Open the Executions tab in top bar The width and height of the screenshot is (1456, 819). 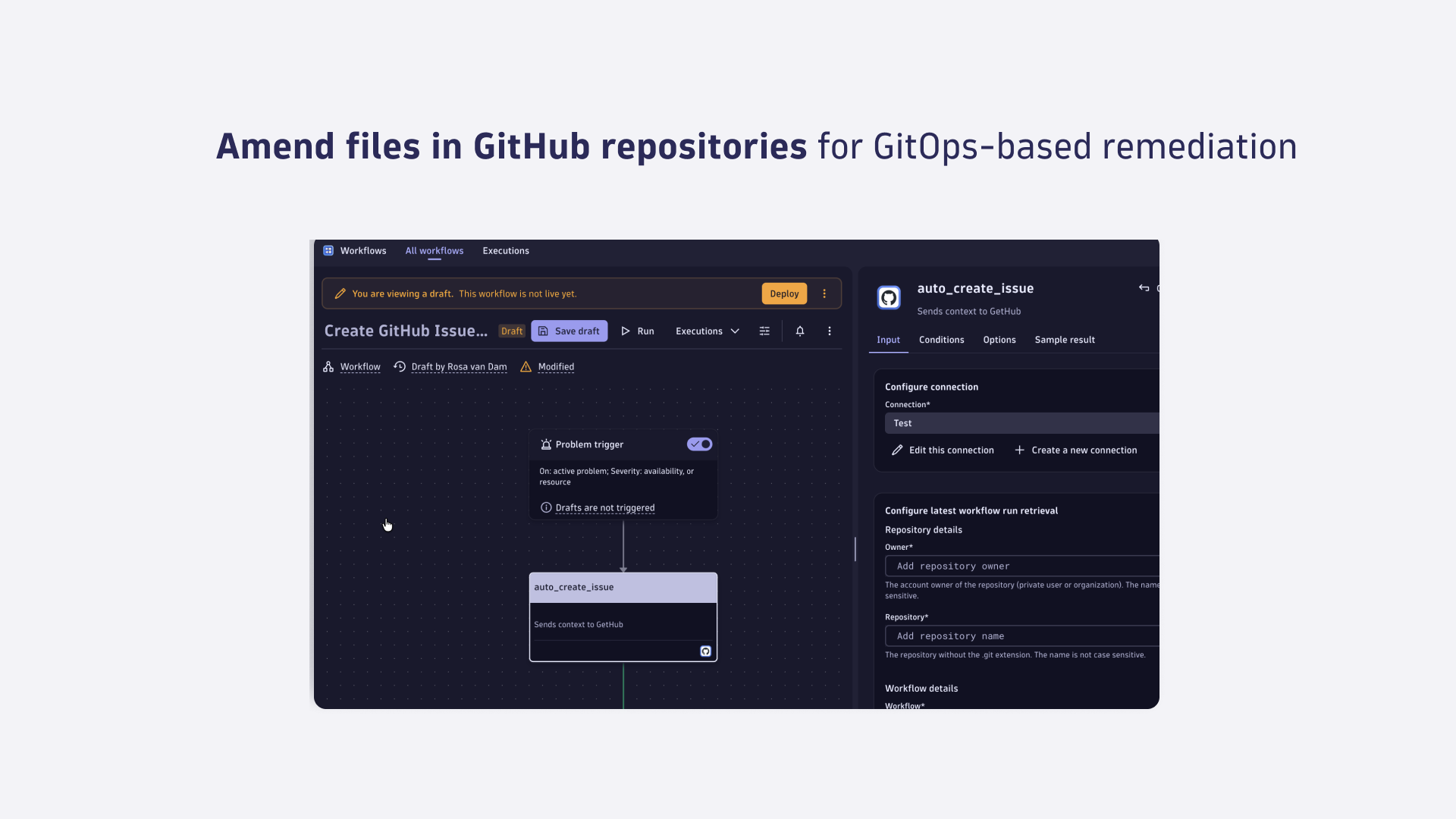(x=506, y=250)
